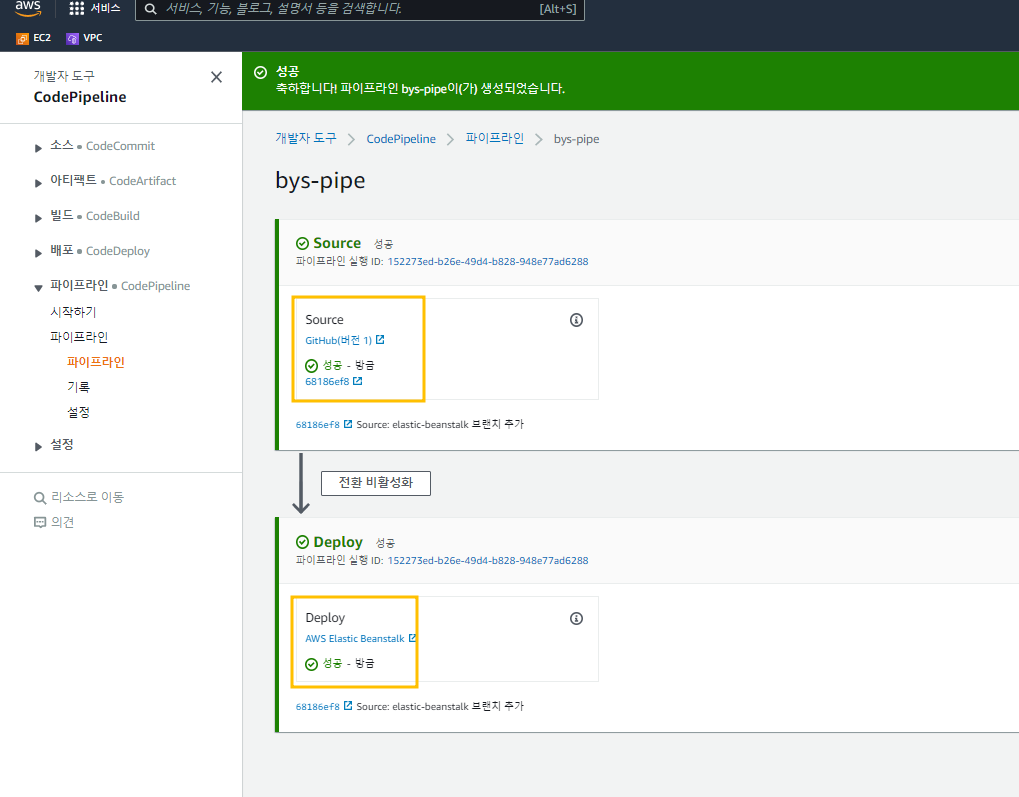
Task: Open commit 68186ef8 link at Deploy stage bottom
Action: pos(317,707)
